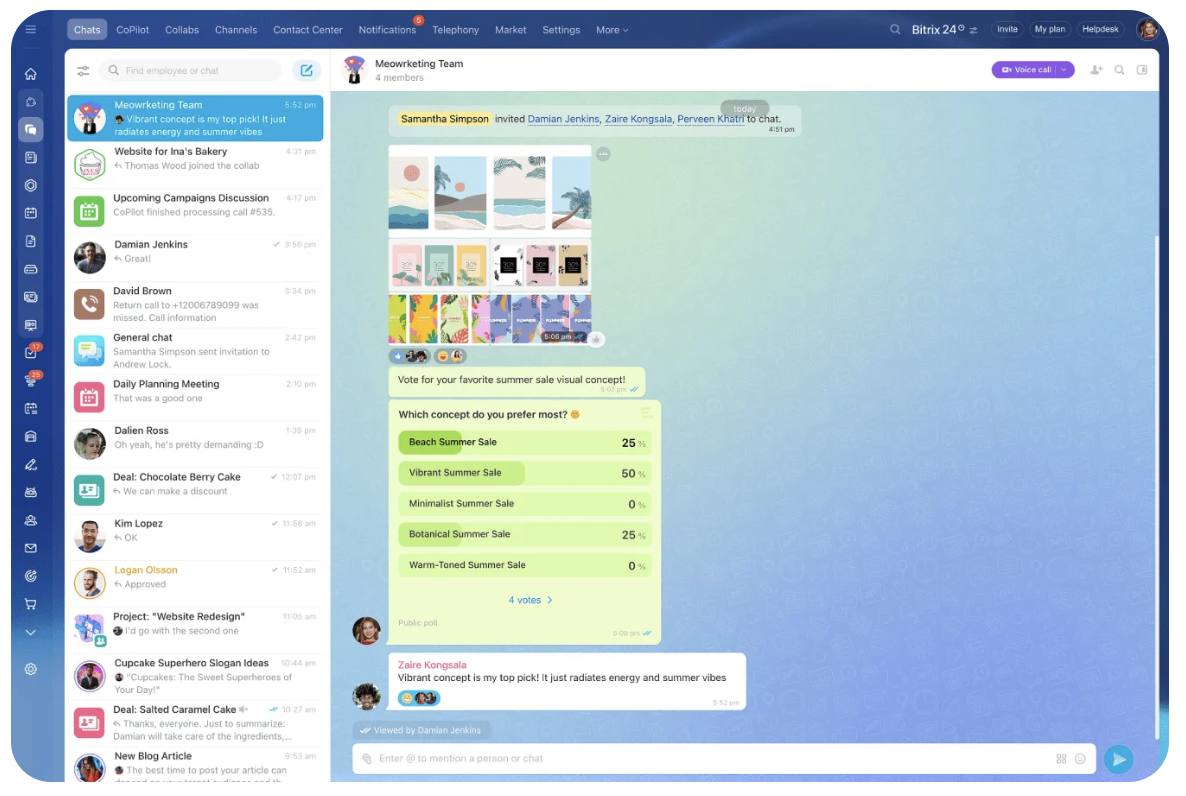1186x796 pixels.
Task: Expand the left sidebar chevron down
Action: [31, 632]
